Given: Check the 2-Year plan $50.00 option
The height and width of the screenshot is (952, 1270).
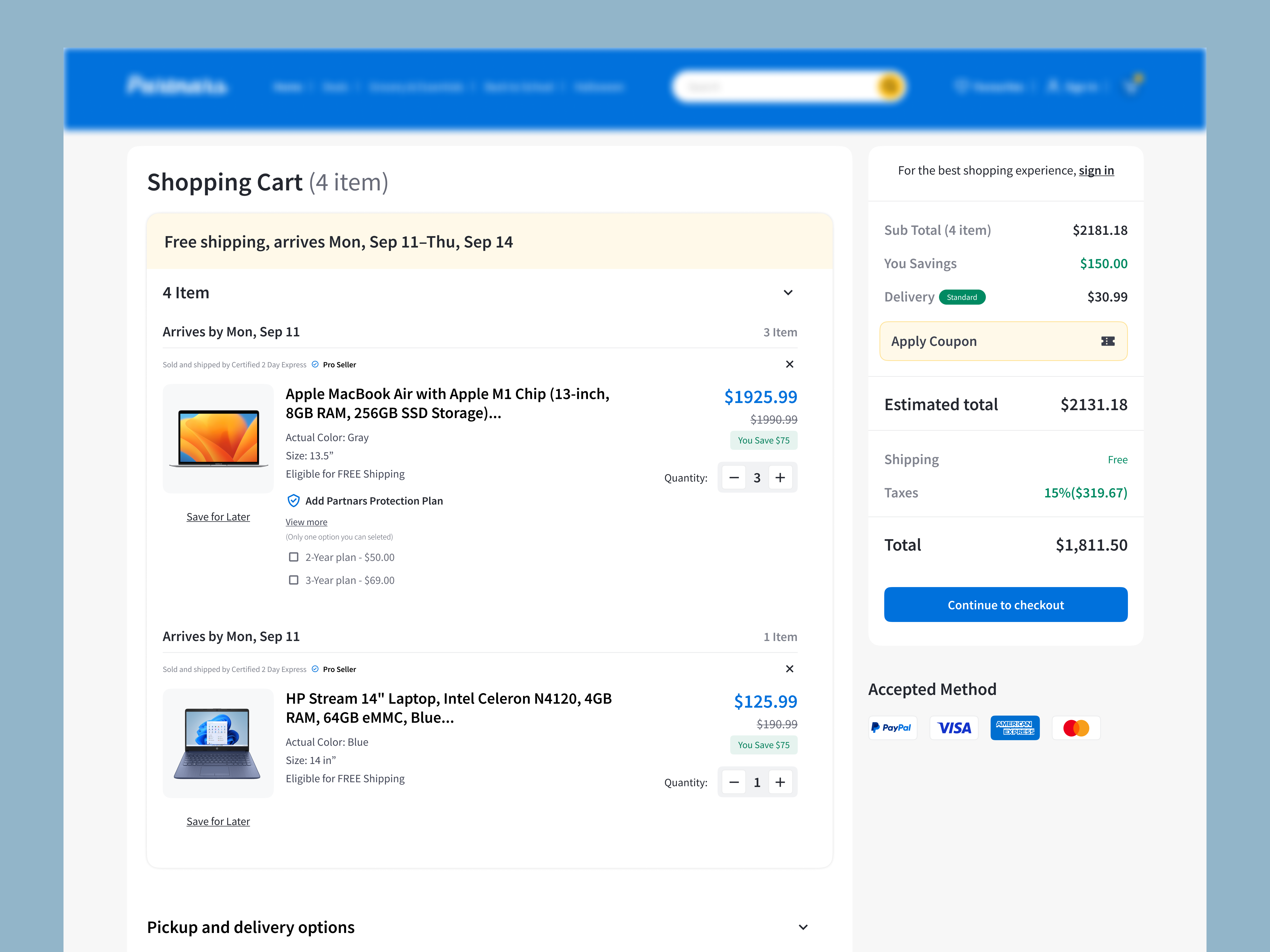Looking at the screenshot, I should click(x=293, y=557).
